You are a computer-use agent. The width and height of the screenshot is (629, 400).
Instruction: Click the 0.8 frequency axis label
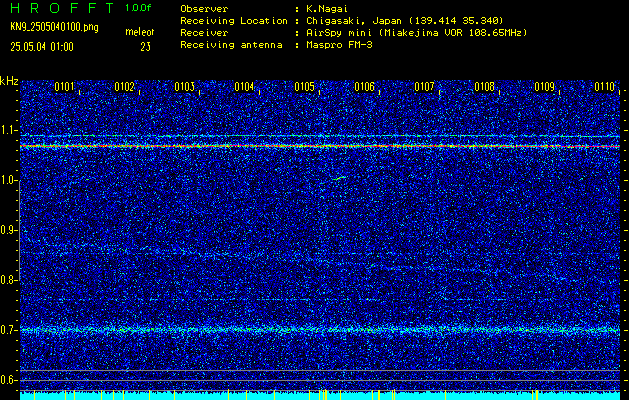click(8, 280)
